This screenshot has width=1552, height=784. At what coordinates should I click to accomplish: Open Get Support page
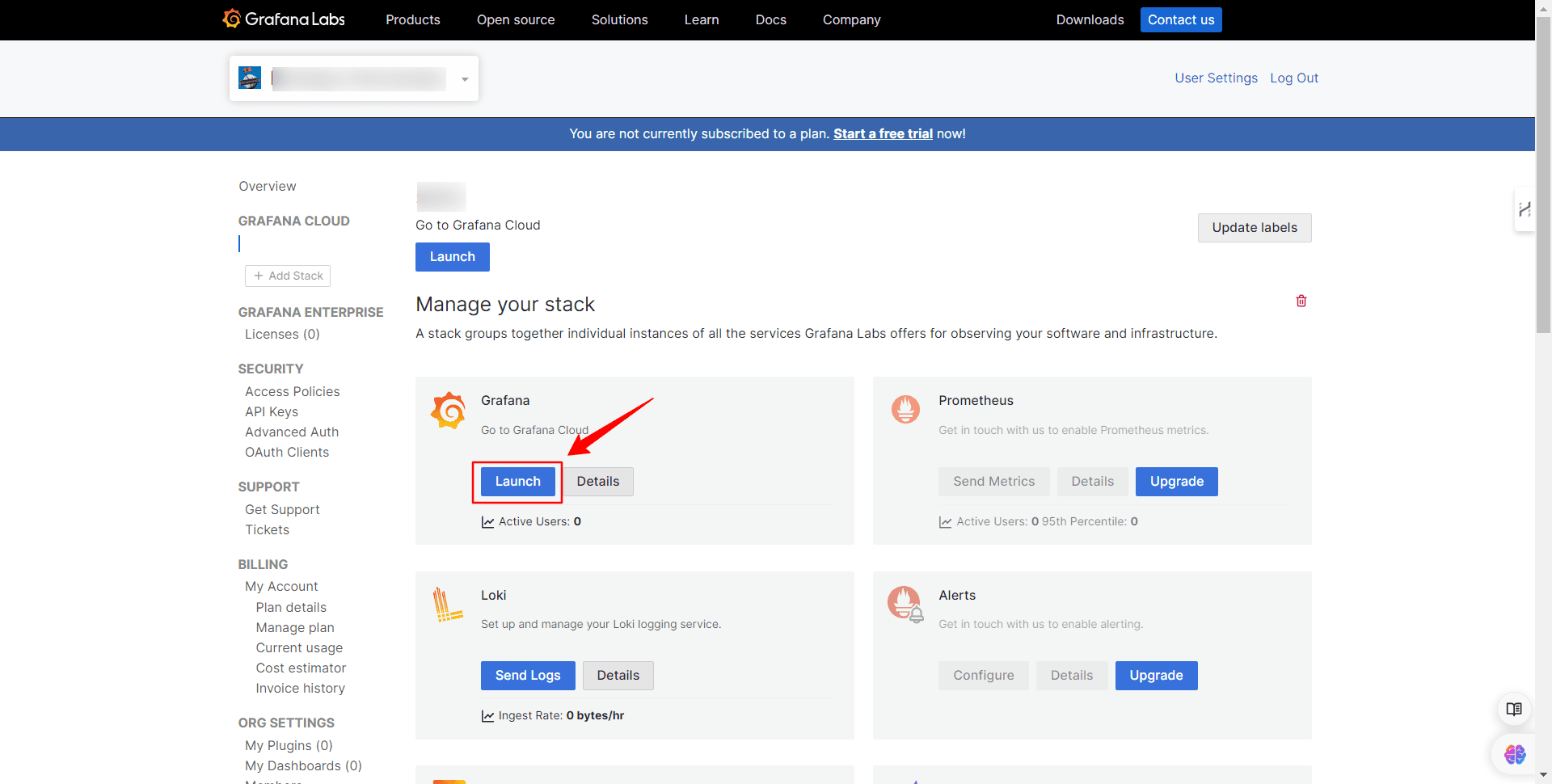point(282,509)
